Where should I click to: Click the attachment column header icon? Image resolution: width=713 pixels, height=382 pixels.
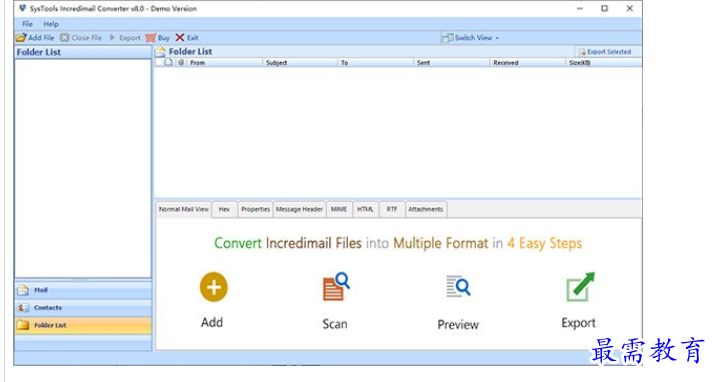(x=181, y=62)
